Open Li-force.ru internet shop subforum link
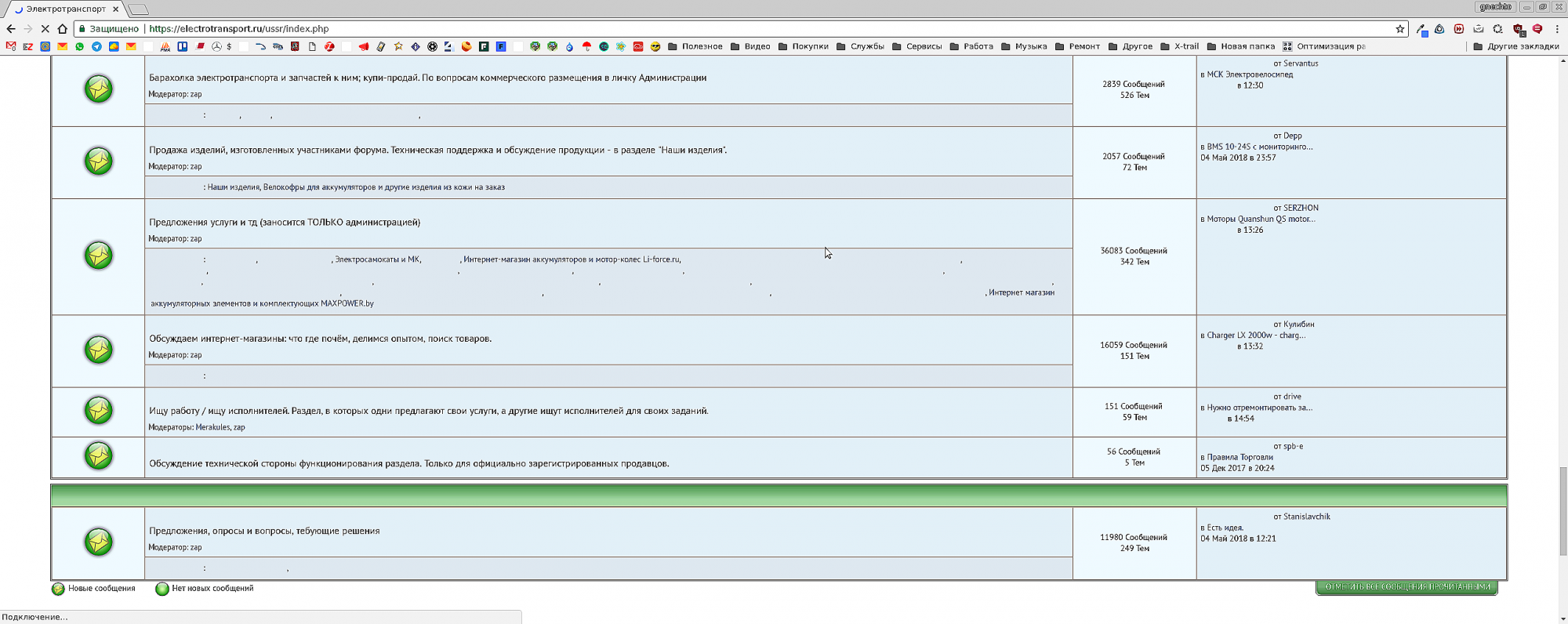The width and height of the screenshot is (1568, 624). tap(572, 259)
